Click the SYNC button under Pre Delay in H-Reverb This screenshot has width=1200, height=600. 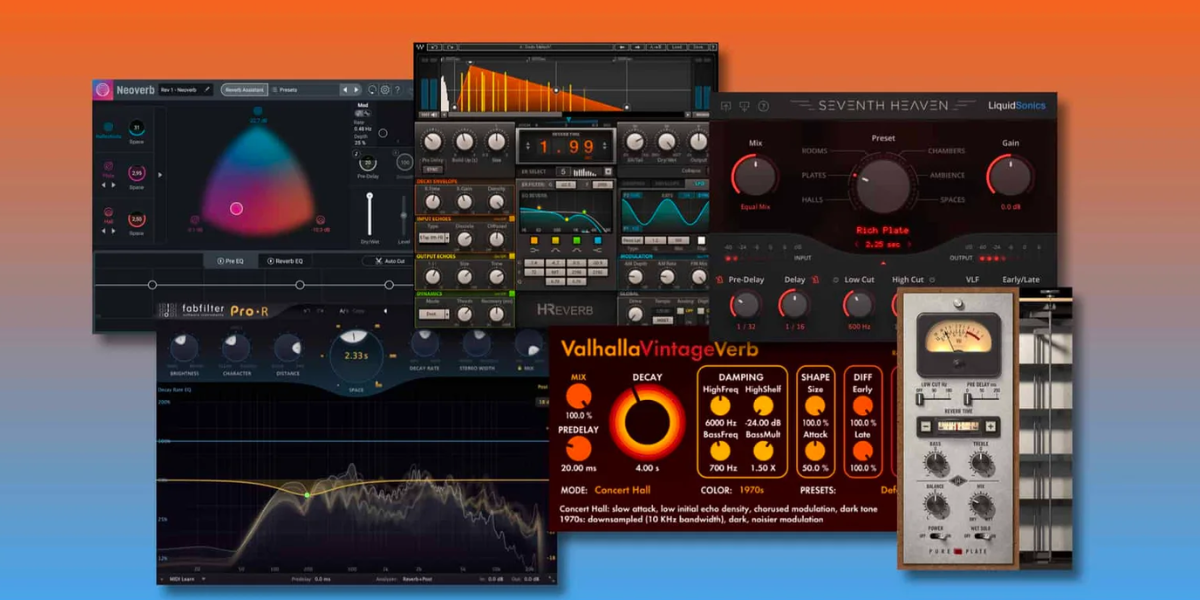pyautogui.click(x=432, y=169)
